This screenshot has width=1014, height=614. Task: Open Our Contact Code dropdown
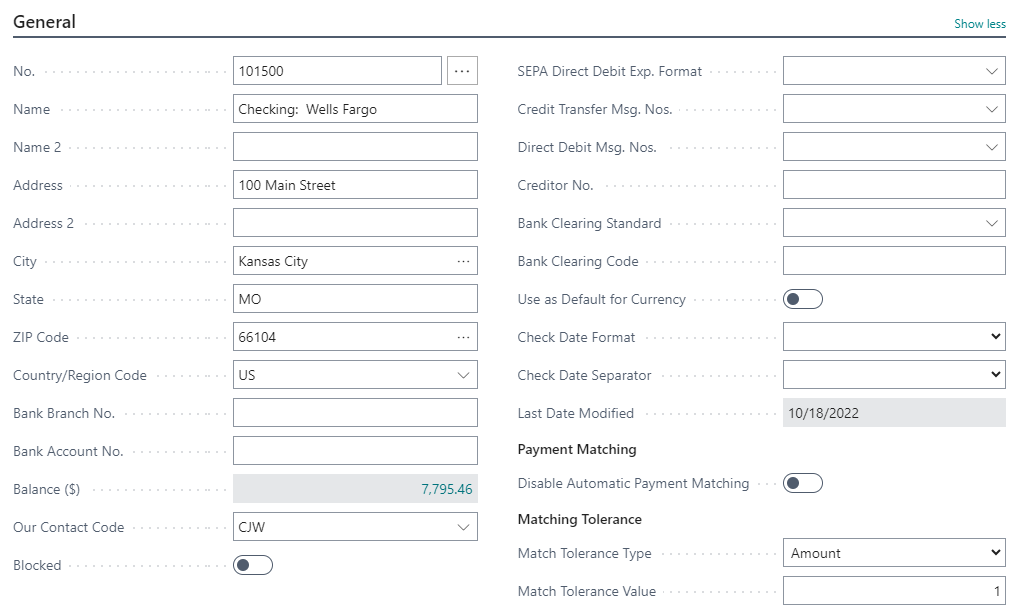(463, 527)
